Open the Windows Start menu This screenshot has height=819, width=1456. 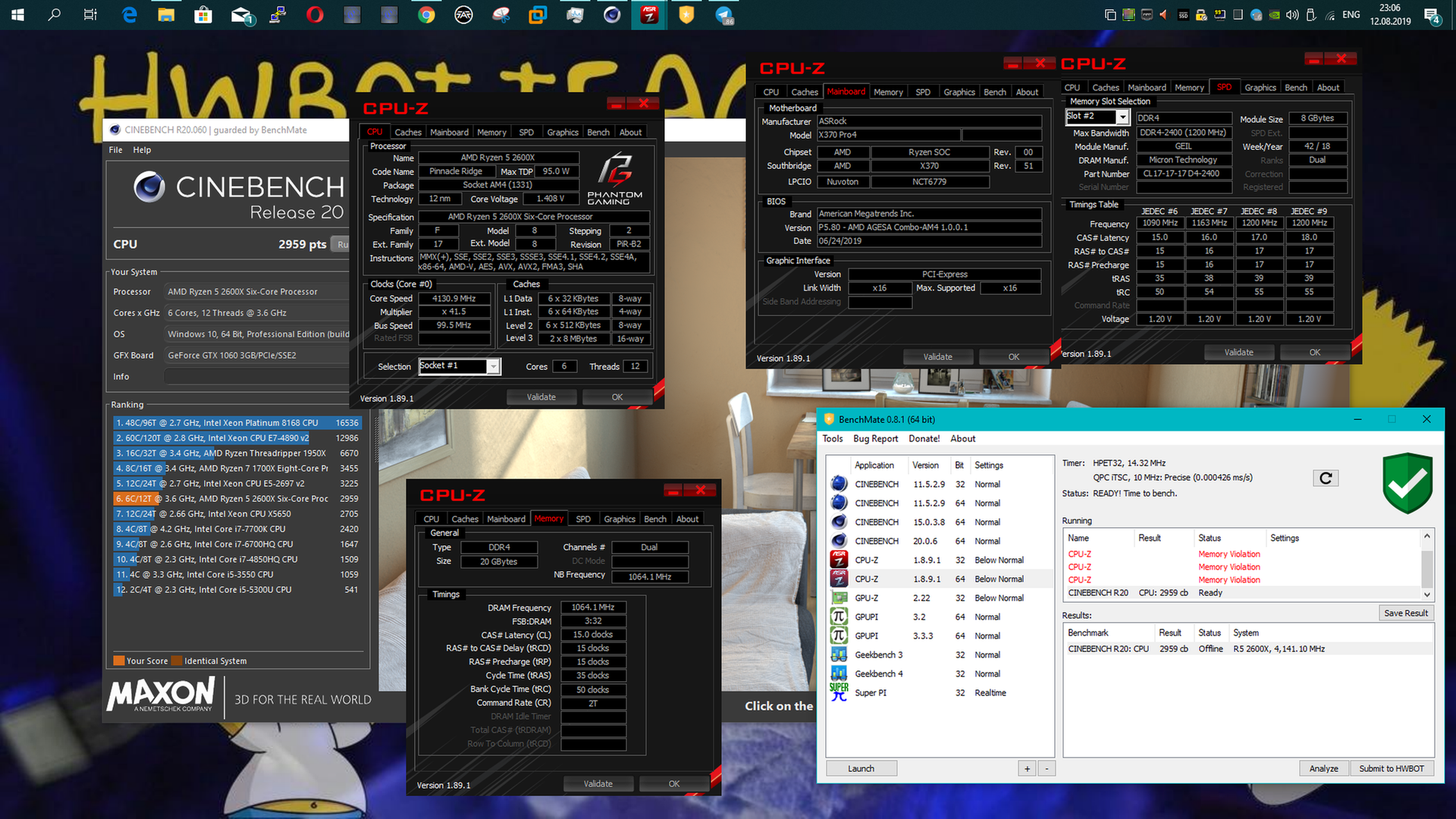point(17,14)
